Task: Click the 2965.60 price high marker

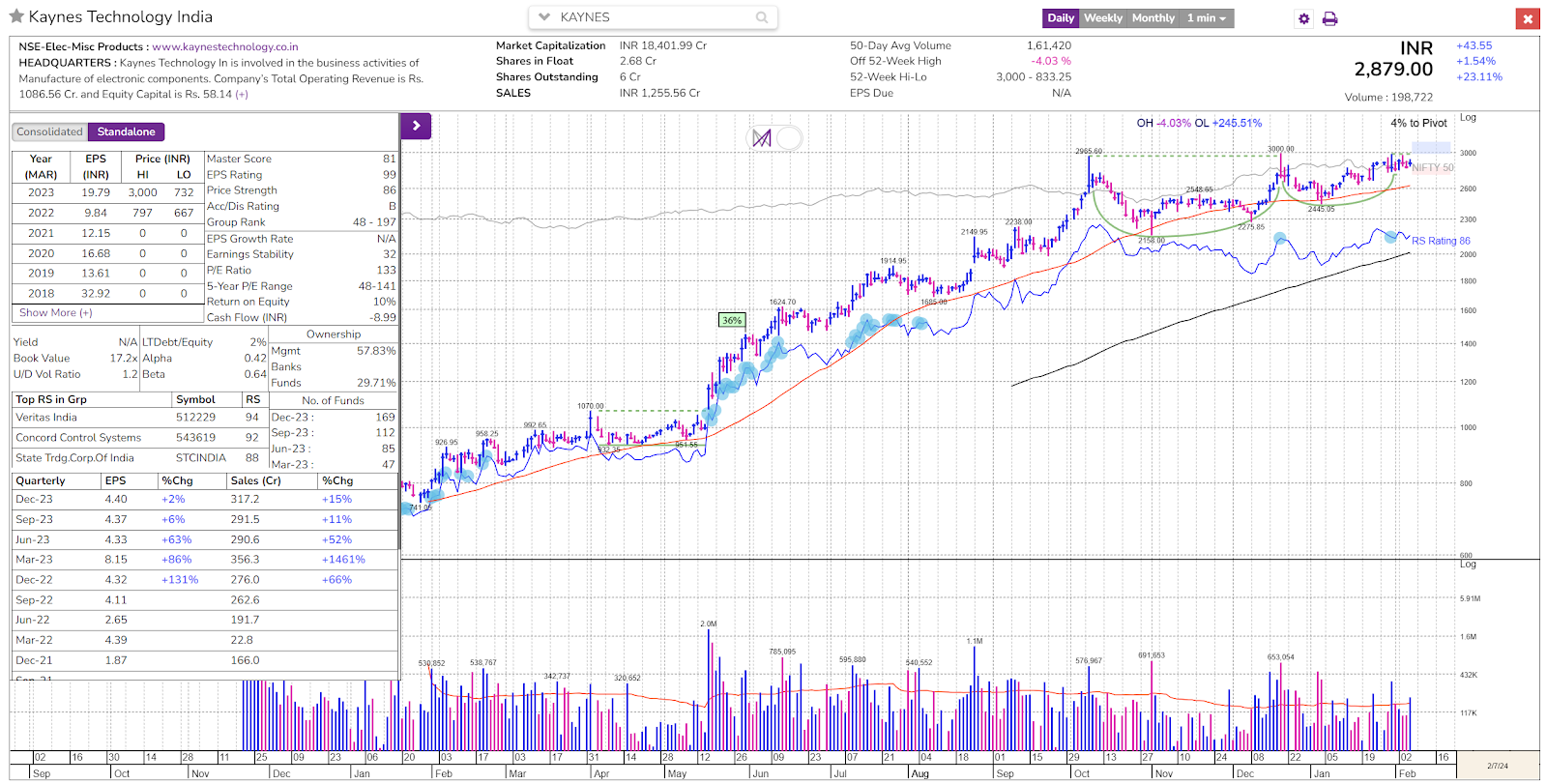Action: click(1089, 152)
